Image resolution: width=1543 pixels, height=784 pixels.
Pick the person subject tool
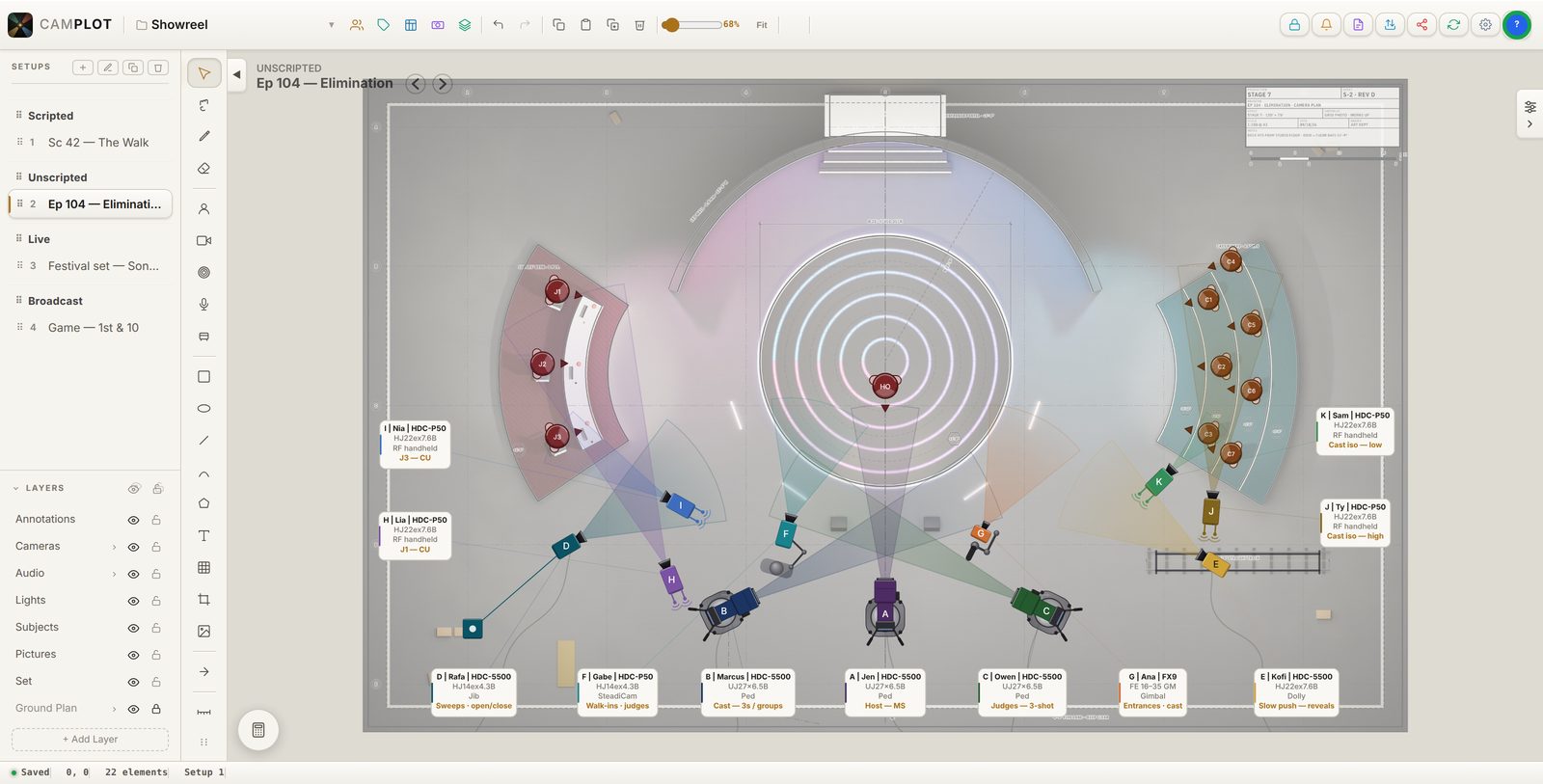203,209
